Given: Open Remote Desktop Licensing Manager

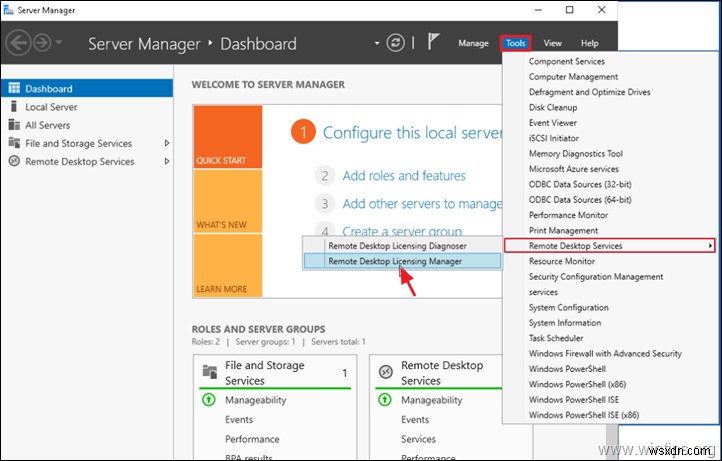Looking at the screenshot, I should point(402,261).
